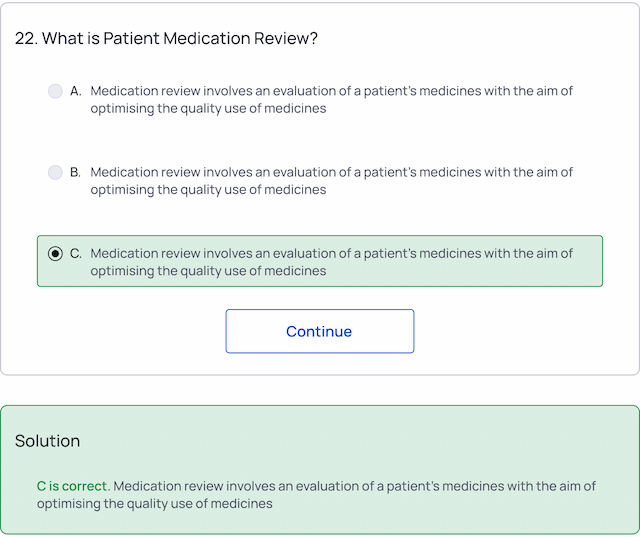
Task: Click the "A." option letter label
Action: coord(76,91)
